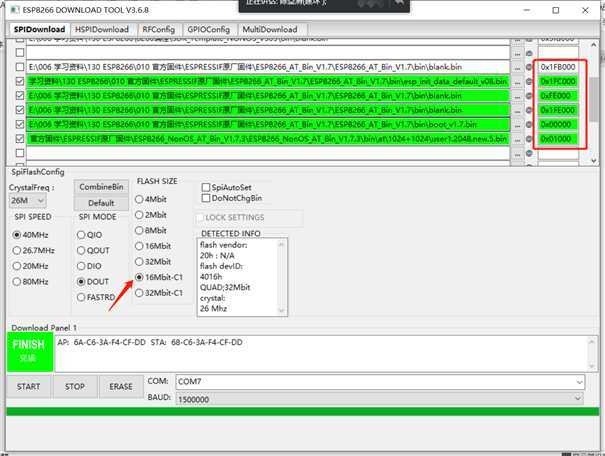Choose 32Mbit flash size
Screen dimensions: 605x456
click(x=153, y=262)
